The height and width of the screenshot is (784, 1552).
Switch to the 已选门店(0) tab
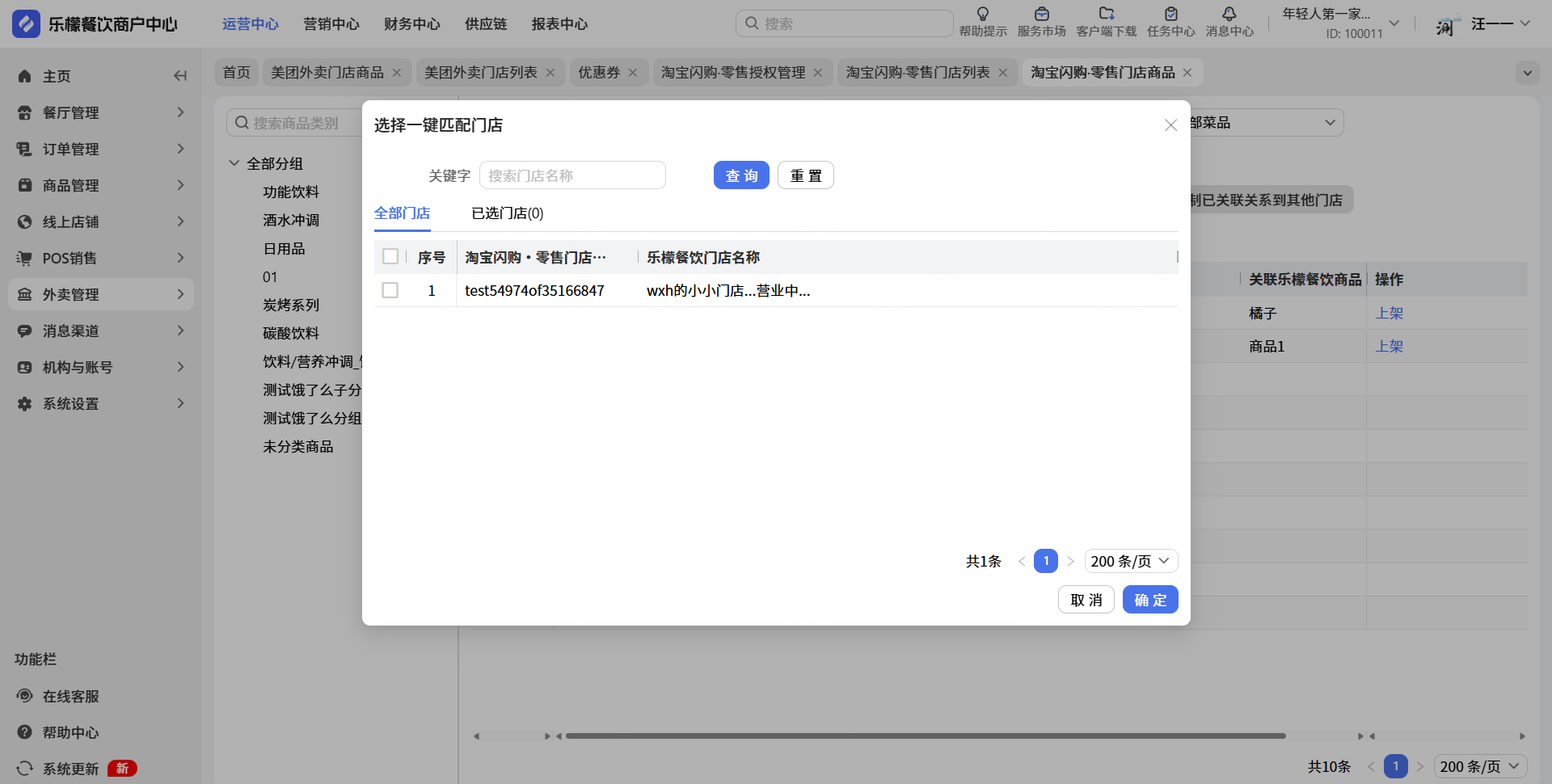(x=507, y=213)
